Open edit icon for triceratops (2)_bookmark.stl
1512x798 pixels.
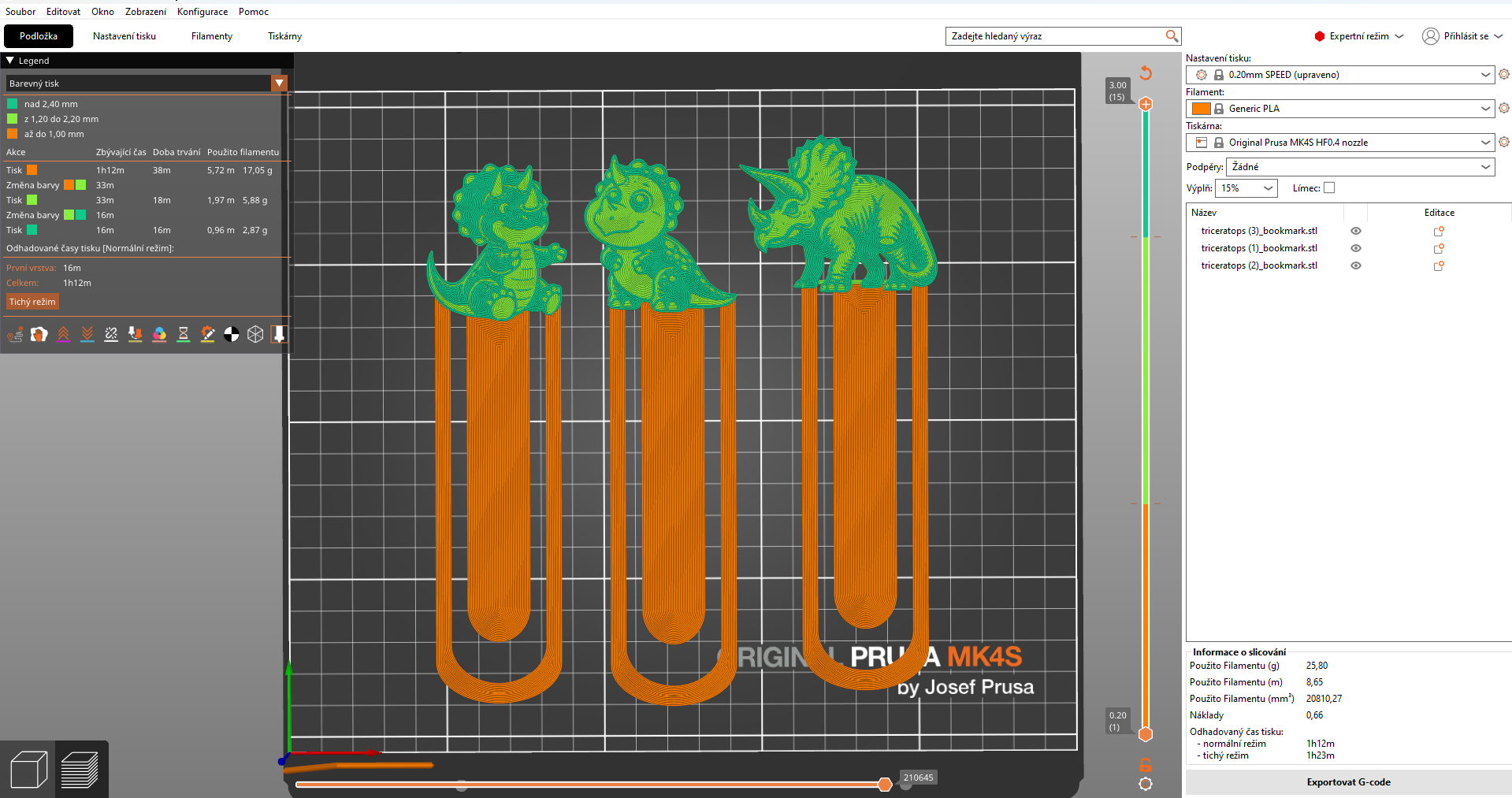point(1439,265)
